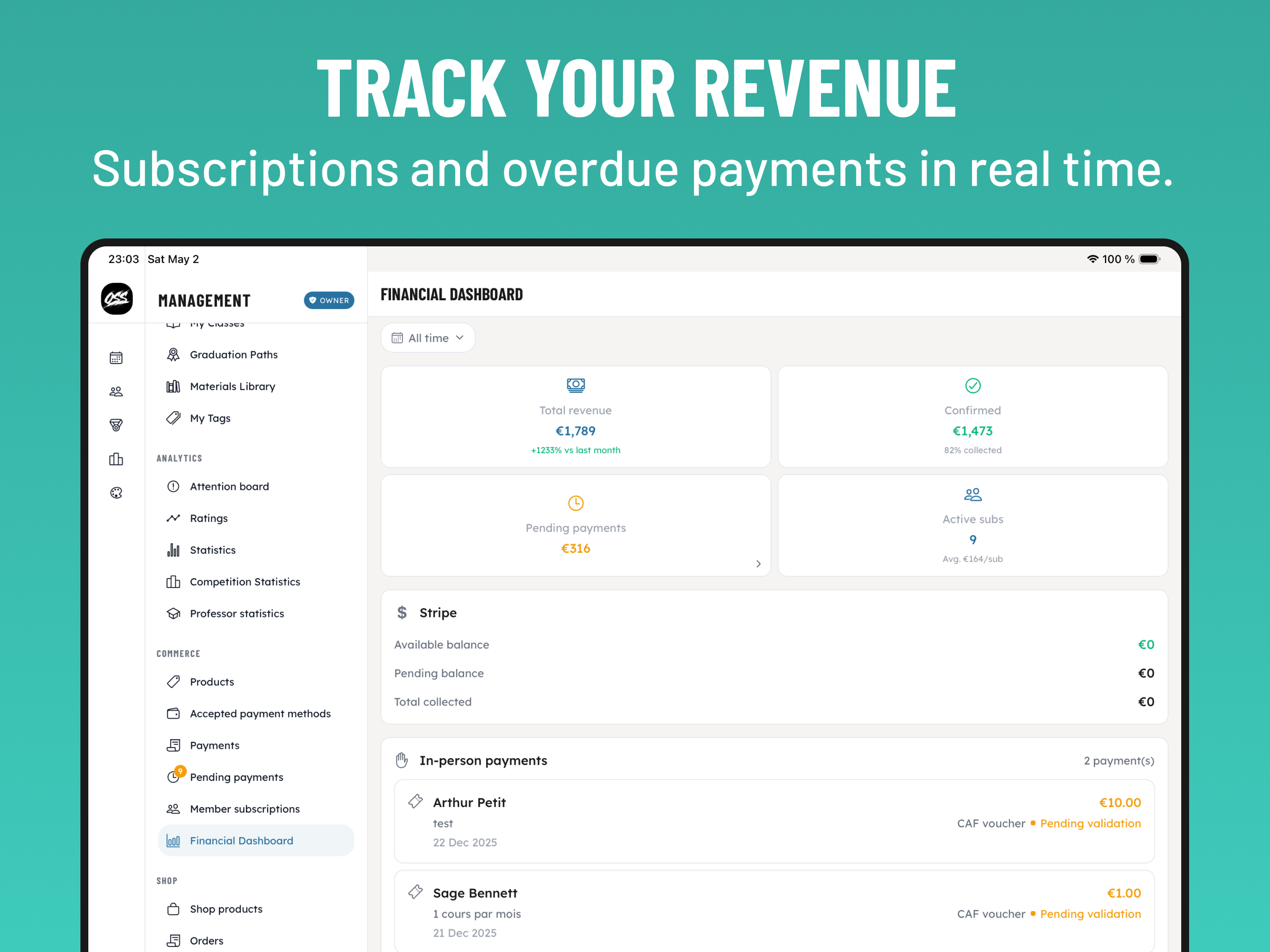
Task: Navigate to Ratings
Action: [x=256, y=518]
